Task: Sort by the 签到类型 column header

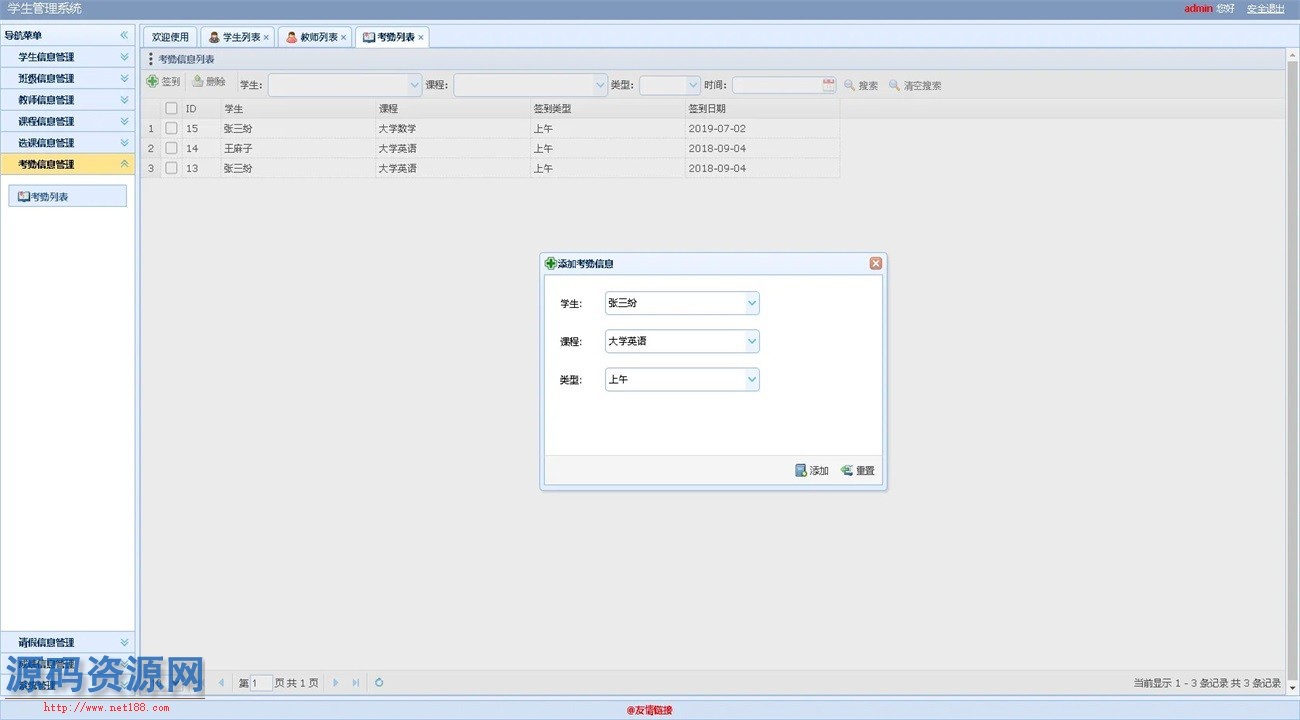Action: [608, 108]
